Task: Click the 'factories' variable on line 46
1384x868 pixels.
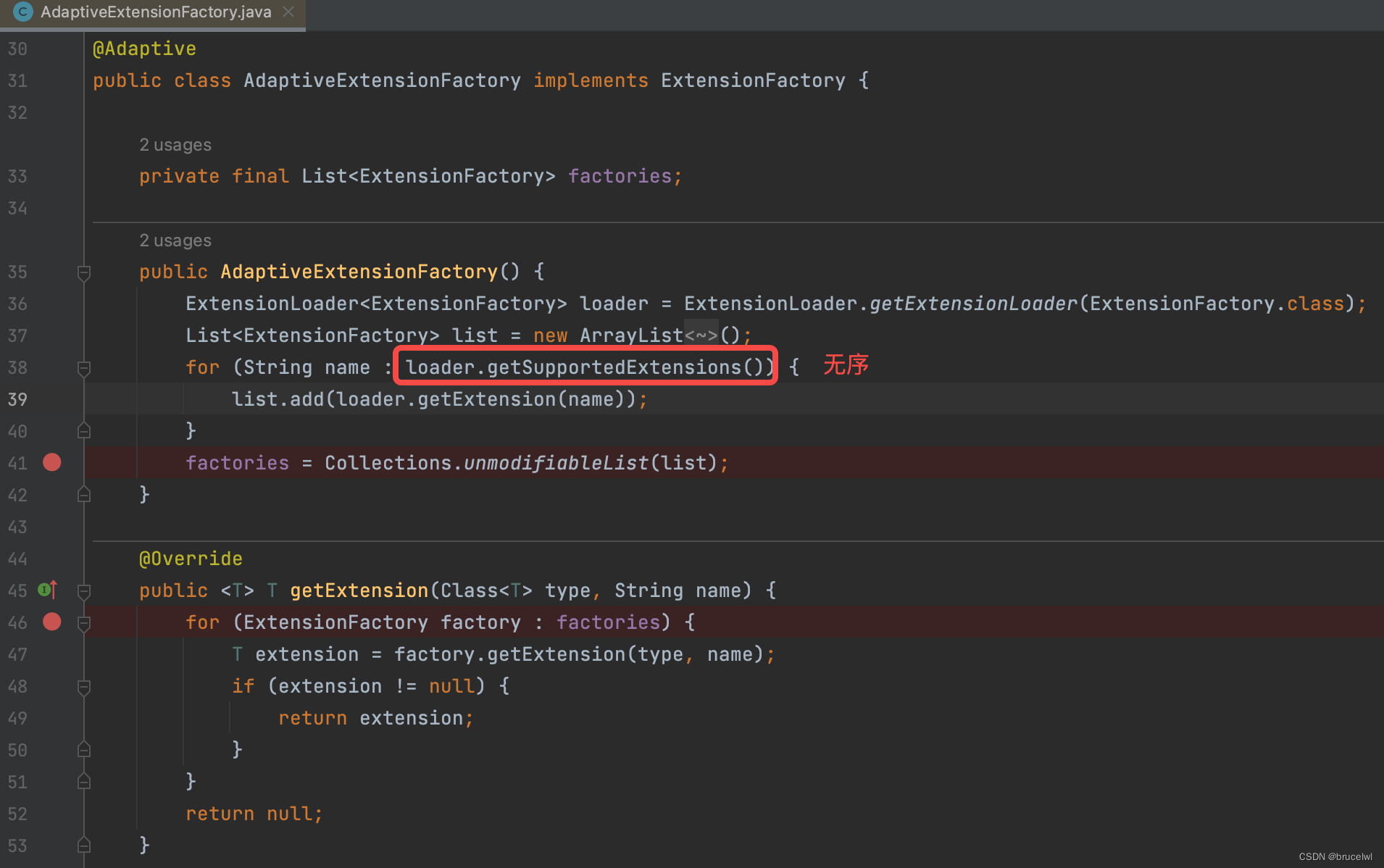Action: [x=608, y=622]
